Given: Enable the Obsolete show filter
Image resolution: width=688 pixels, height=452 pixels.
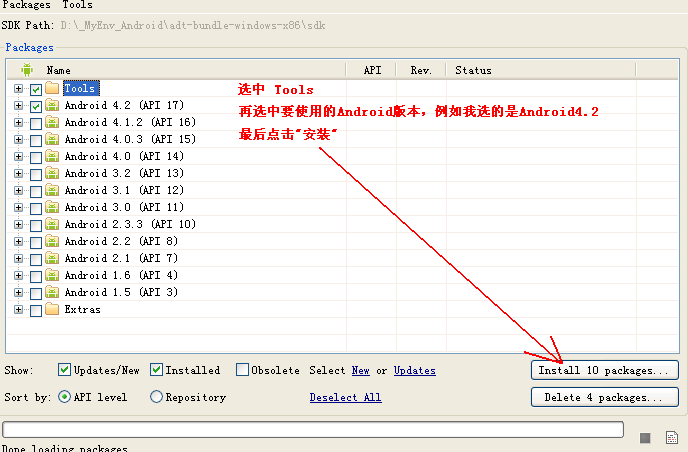Looking at the screenshot, I should [x=242, y=369].
